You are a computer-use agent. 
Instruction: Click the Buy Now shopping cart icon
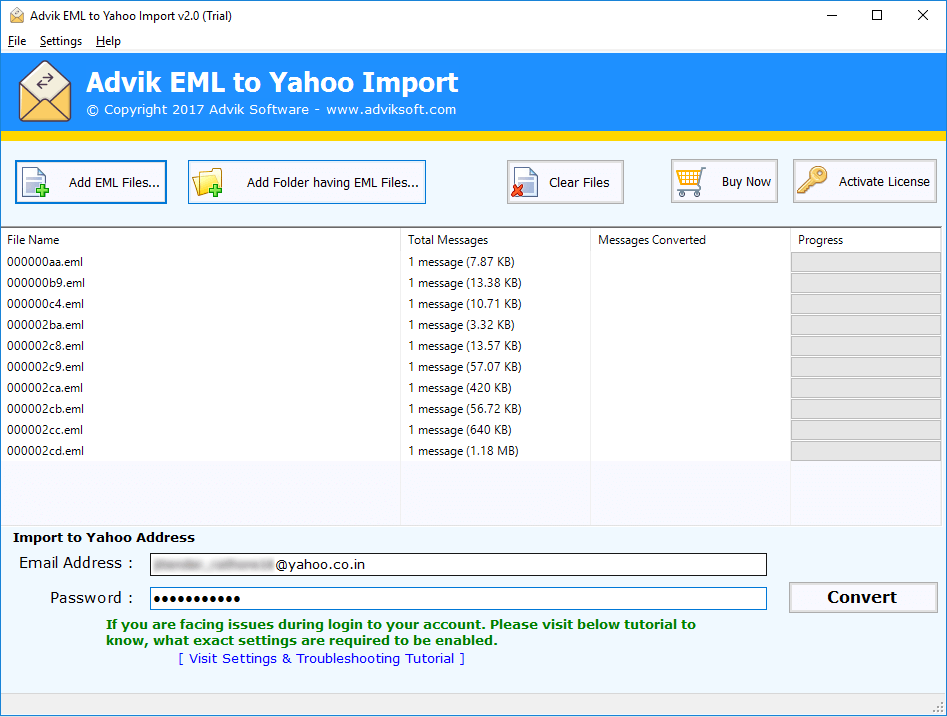691,182
